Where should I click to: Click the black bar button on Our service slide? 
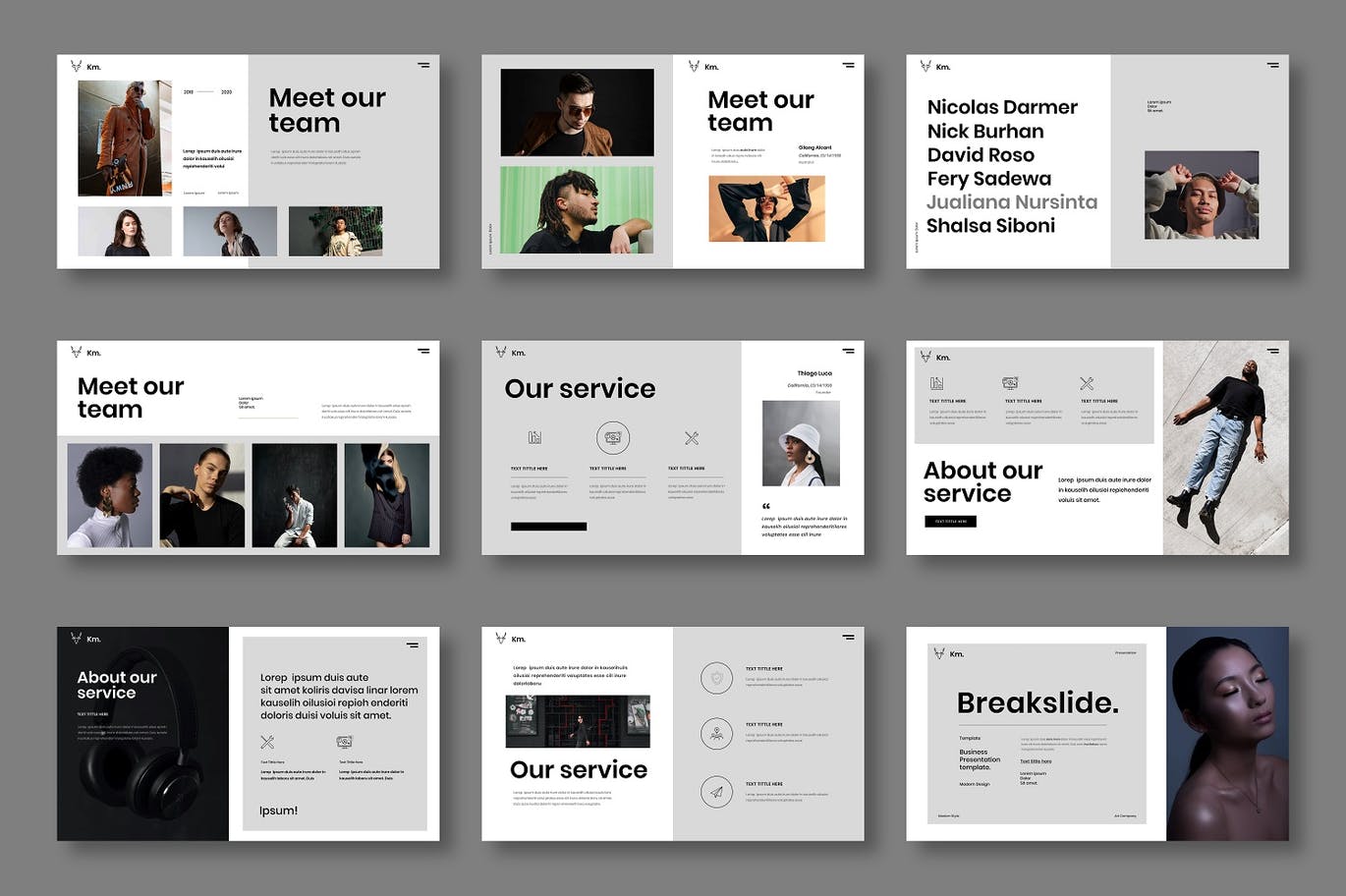[x=548, y=527]
